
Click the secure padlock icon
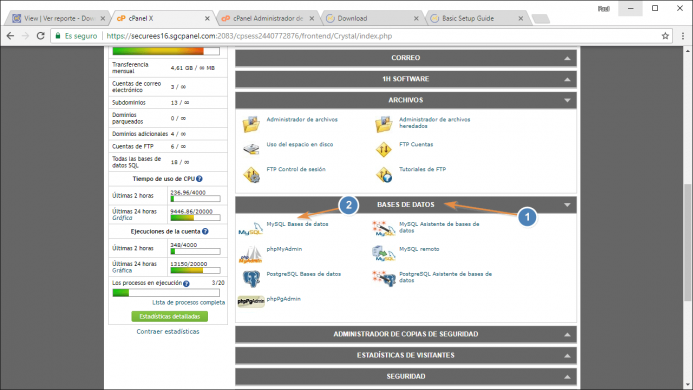click(57, 36)
